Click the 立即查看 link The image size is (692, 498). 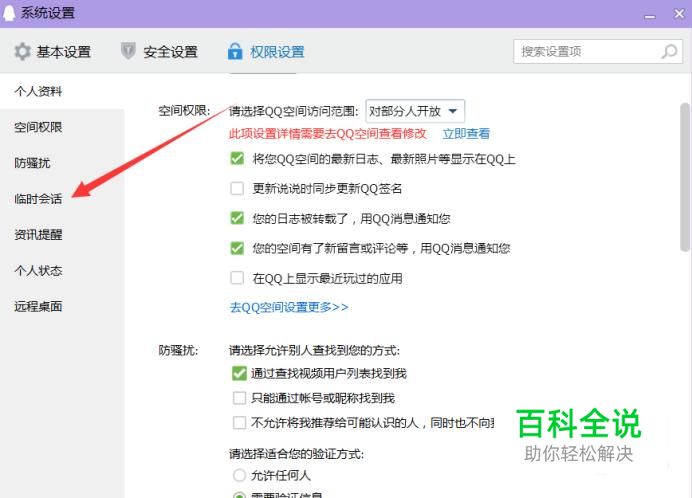click(x=466, y=133)
